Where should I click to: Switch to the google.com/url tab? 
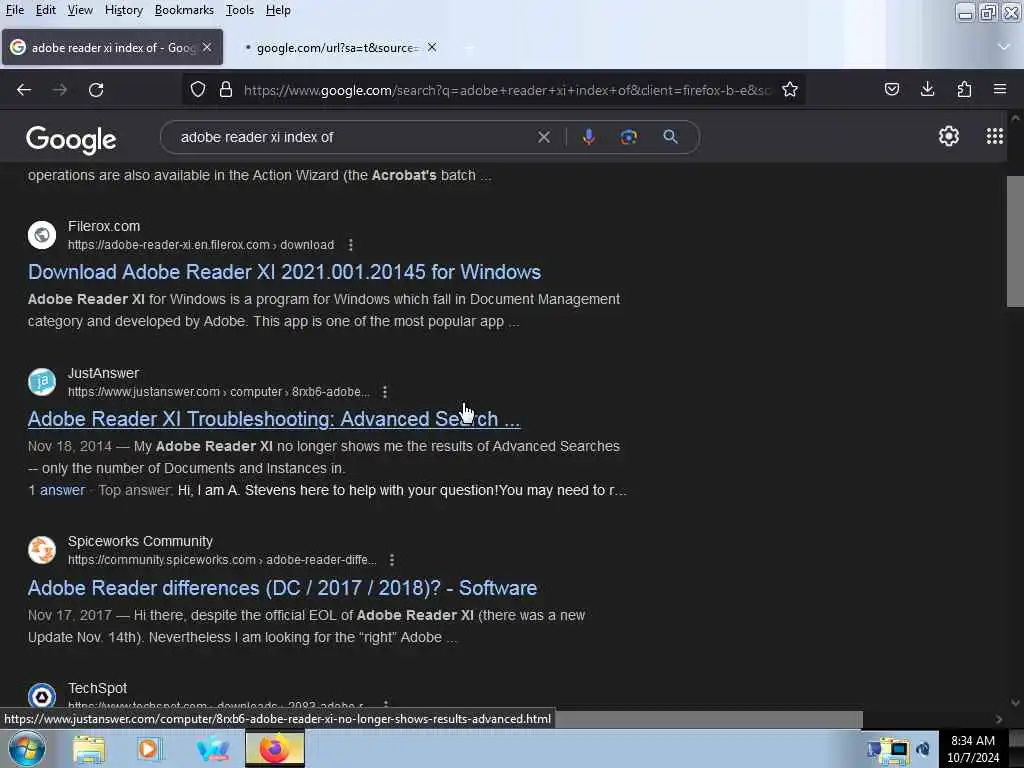point(336,48)
